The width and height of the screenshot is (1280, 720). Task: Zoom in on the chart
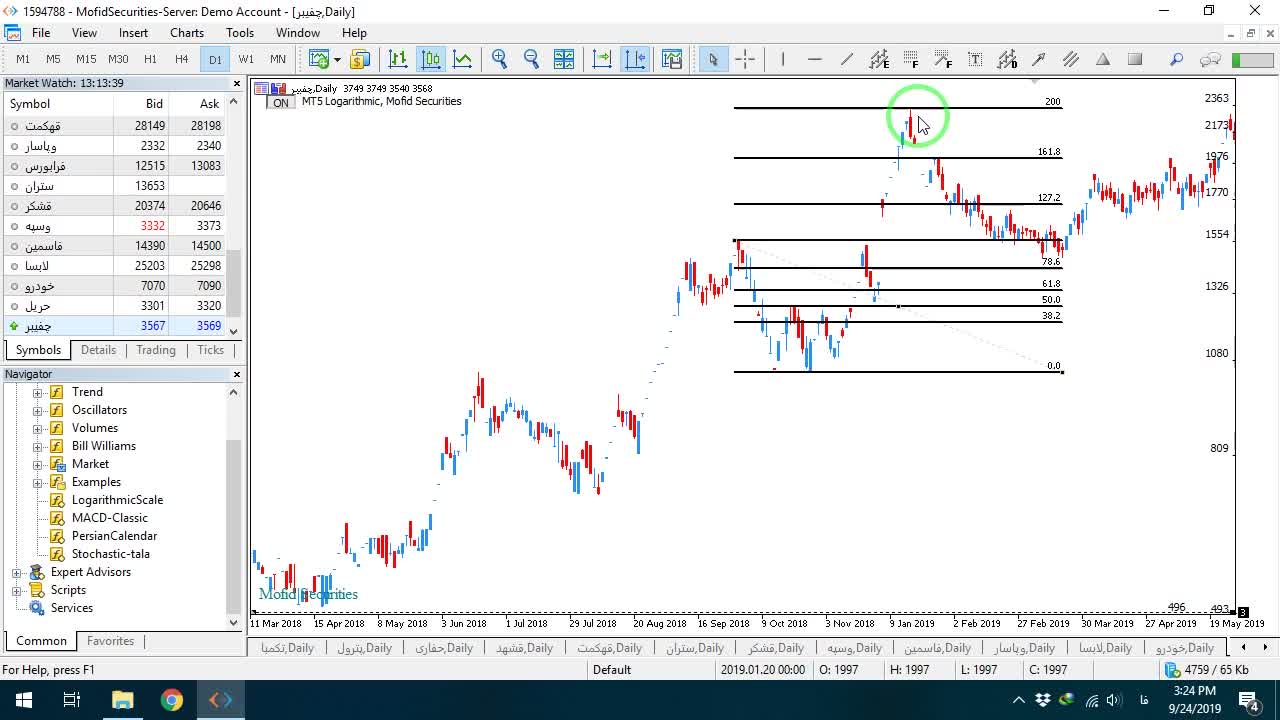tap(500, 59)
